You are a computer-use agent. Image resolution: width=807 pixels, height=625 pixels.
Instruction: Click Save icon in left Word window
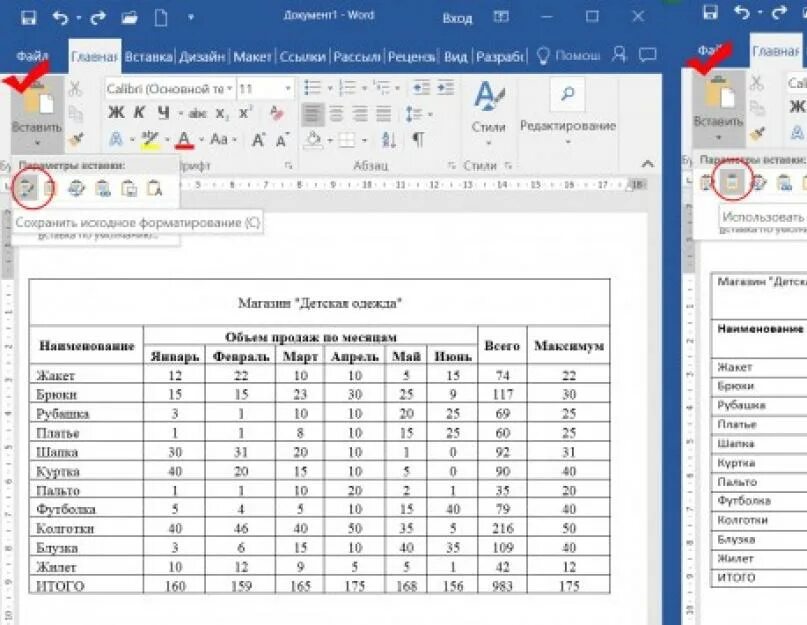[28, 18]
